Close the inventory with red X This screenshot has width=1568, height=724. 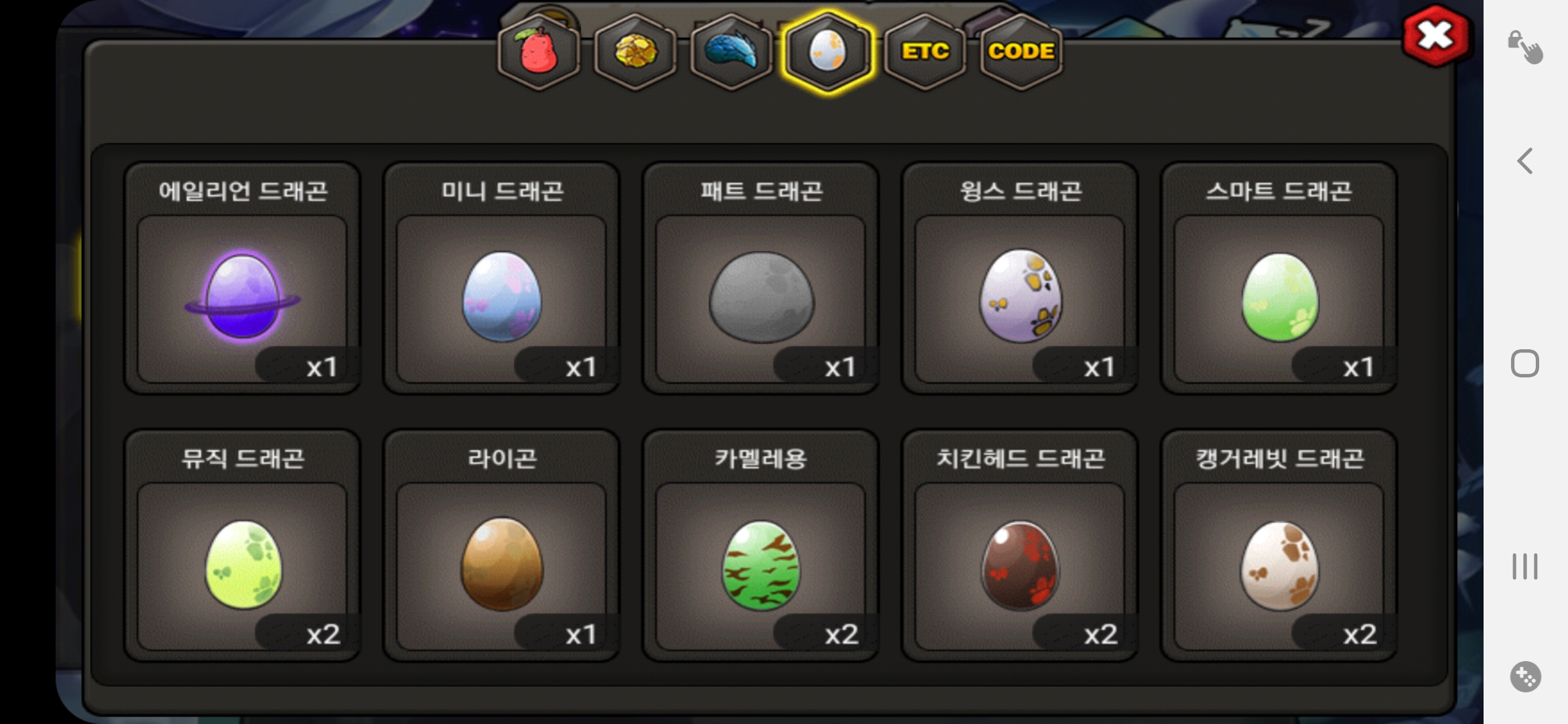tap(1435, 36)
